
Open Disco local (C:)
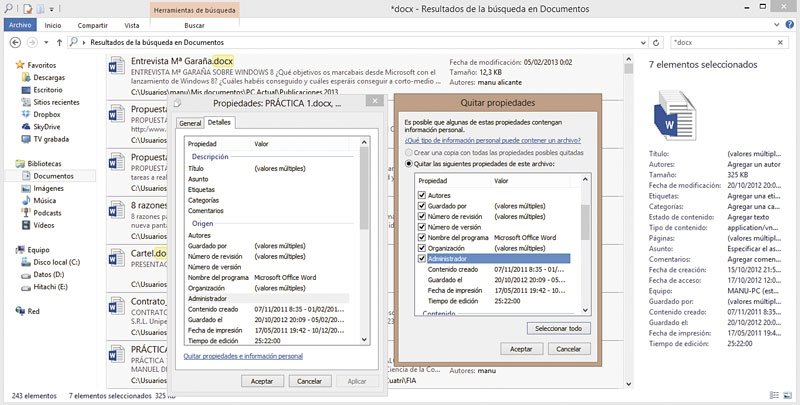pyautogui.click(x=56, y=262)
